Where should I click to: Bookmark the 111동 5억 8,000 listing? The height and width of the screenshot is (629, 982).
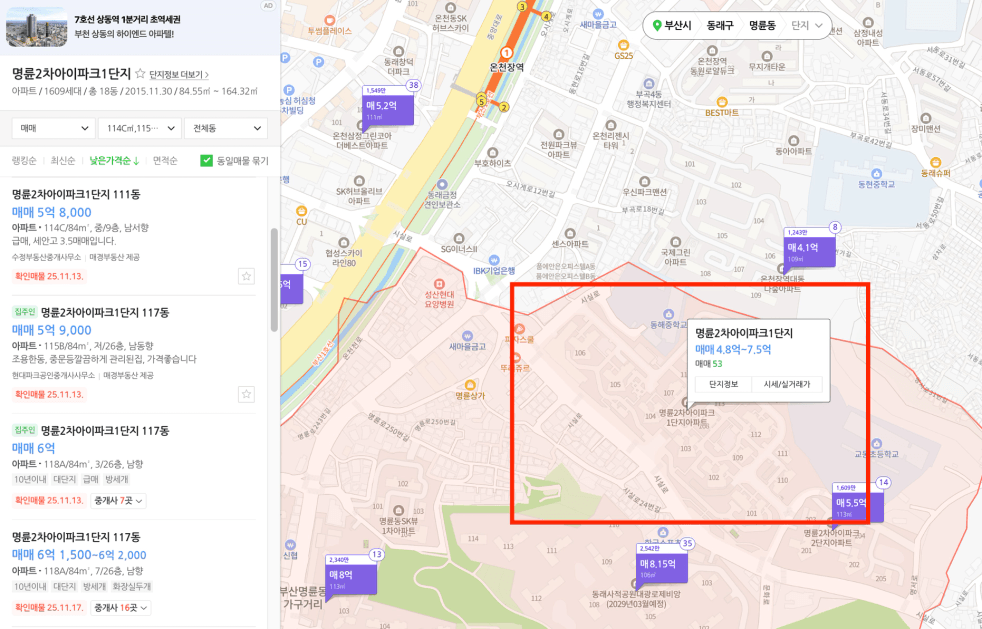point(246,276)
